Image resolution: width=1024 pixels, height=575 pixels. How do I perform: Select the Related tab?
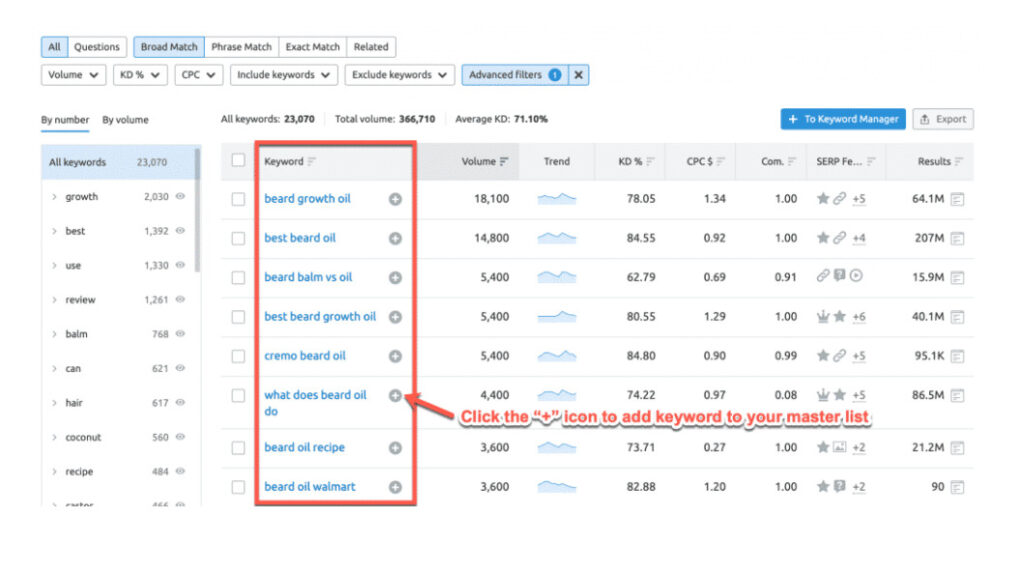coord(371,47)
